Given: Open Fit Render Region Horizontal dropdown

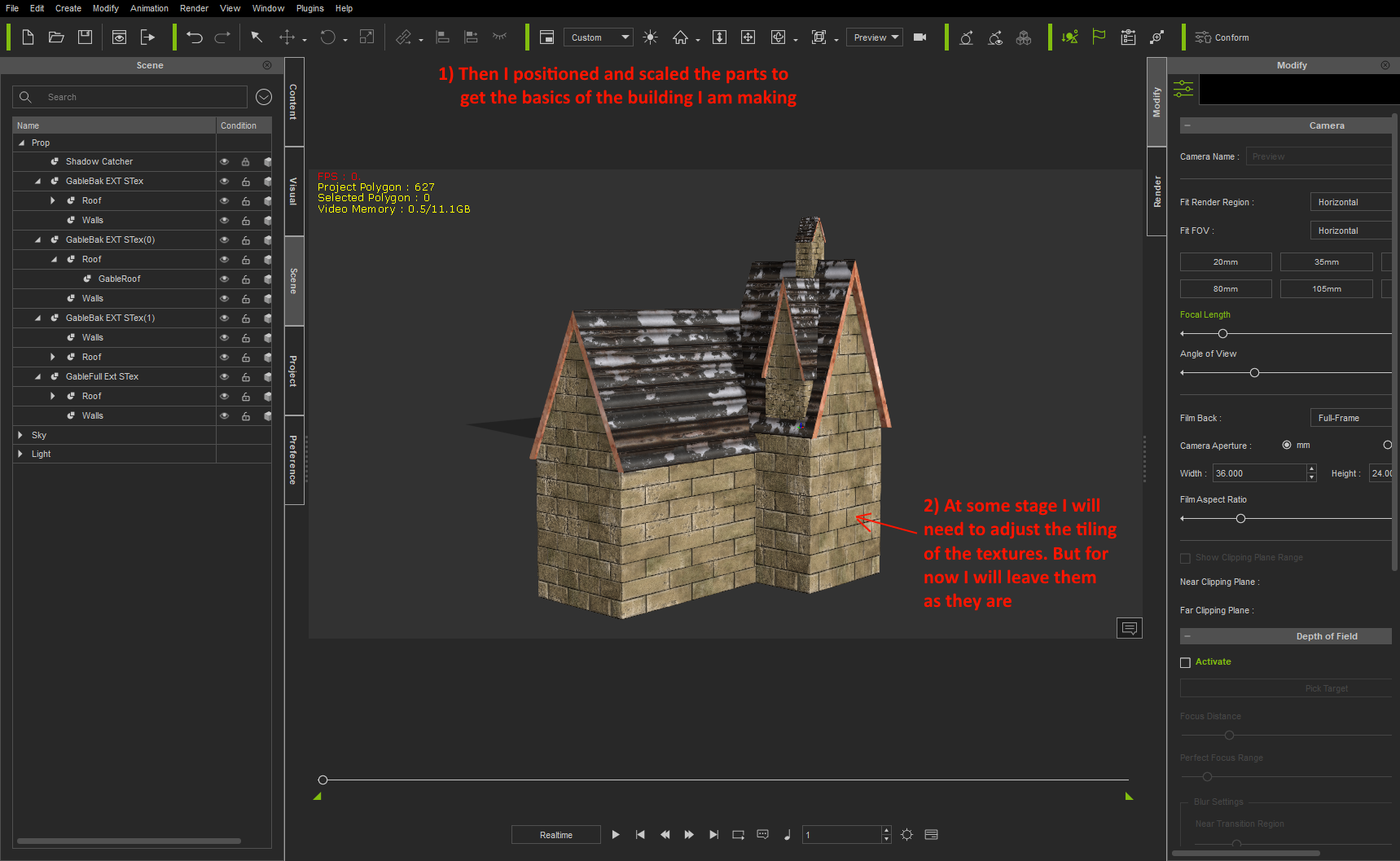Looking at the screenshot, I should click(x=1350, y=202).
